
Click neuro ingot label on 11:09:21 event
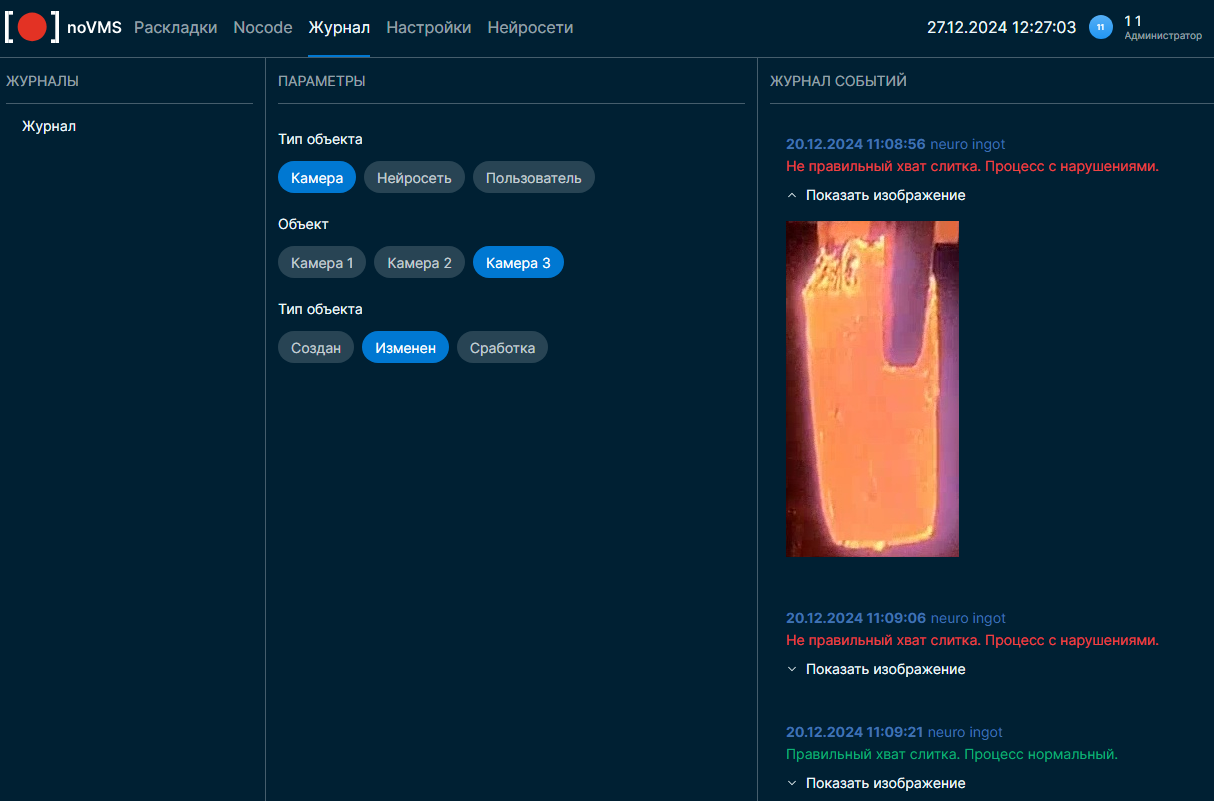(965, 732)
